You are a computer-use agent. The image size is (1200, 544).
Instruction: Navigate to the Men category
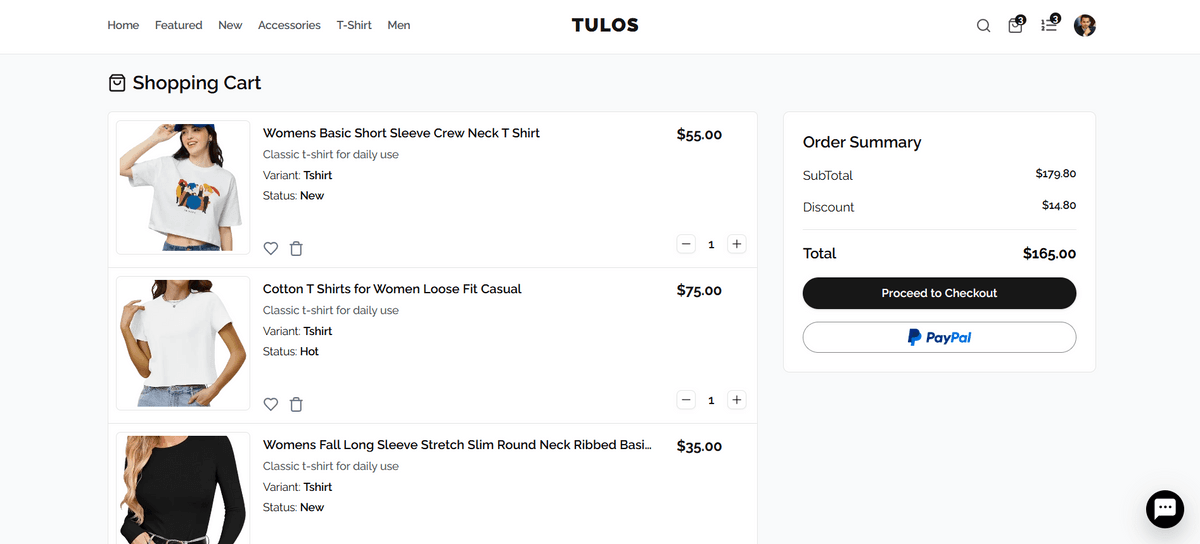pyautogui.click(x=398, y=25)
